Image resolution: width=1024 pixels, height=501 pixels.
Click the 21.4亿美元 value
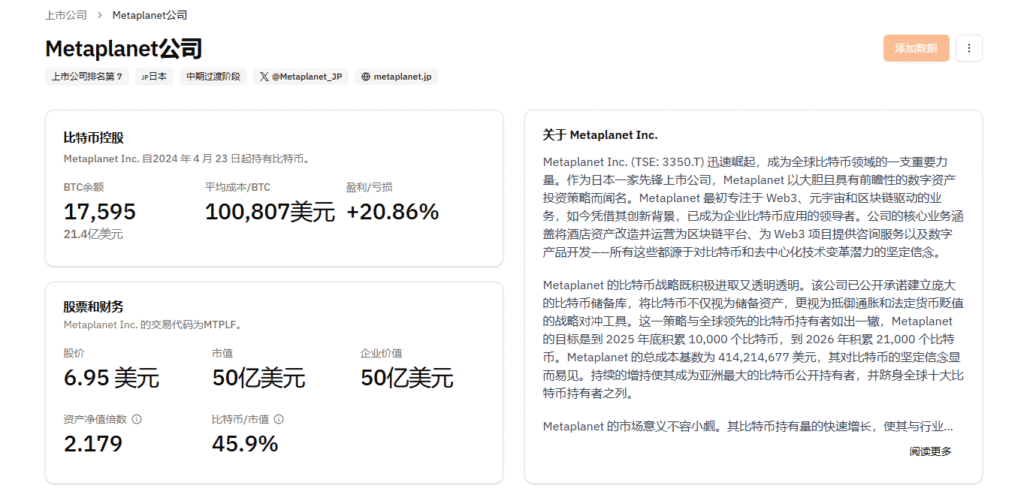tap(93, 234)
